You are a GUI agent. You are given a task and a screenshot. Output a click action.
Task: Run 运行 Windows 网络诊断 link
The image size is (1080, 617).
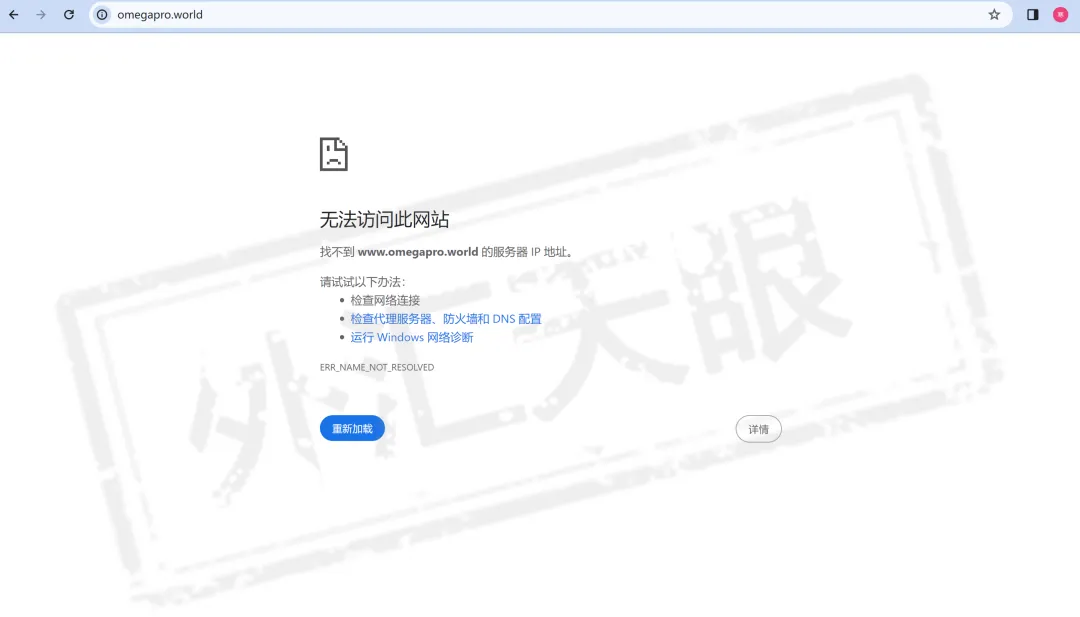coord(412,337)
